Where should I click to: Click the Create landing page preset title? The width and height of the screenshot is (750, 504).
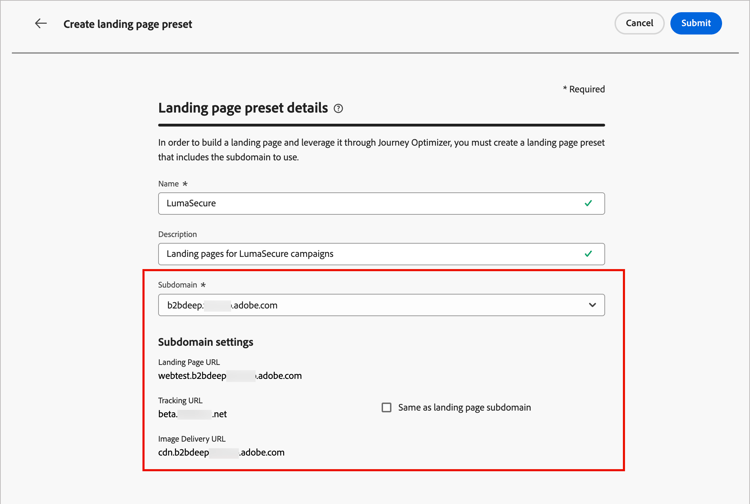(x=128, y=24)
